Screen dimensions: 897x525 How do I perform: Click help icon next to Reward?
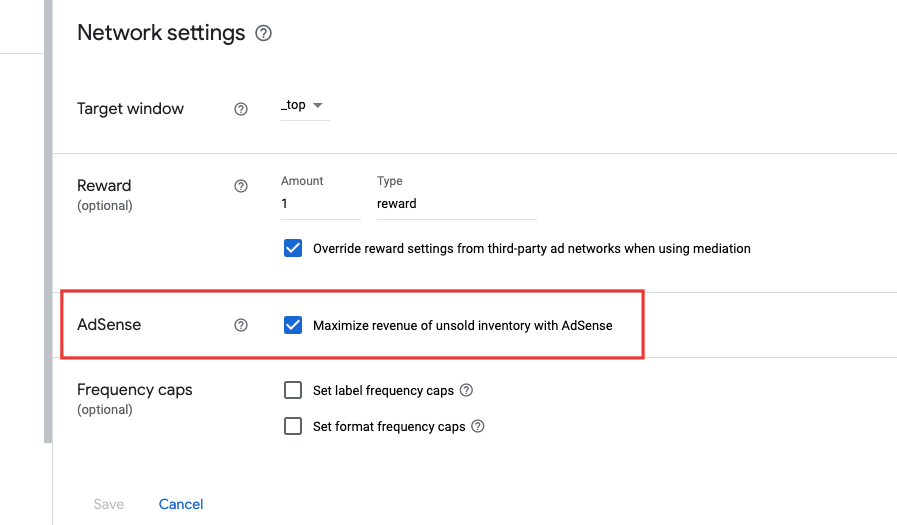coord(241,186)
